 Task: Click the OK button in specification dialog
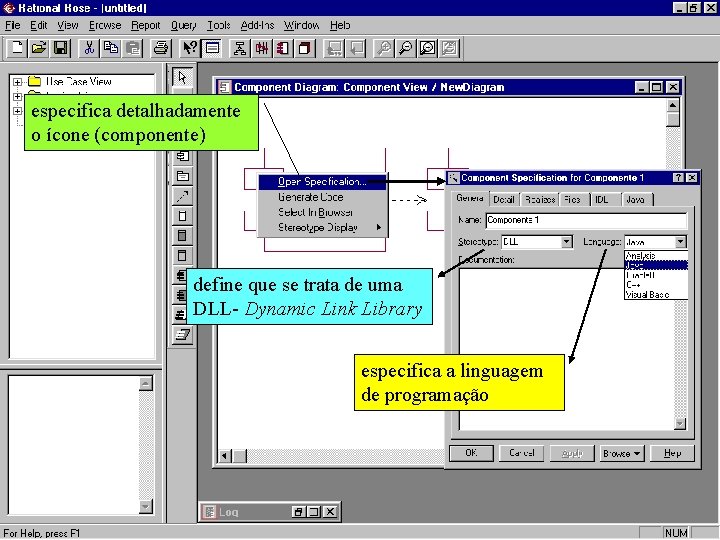tap(471, 453)
